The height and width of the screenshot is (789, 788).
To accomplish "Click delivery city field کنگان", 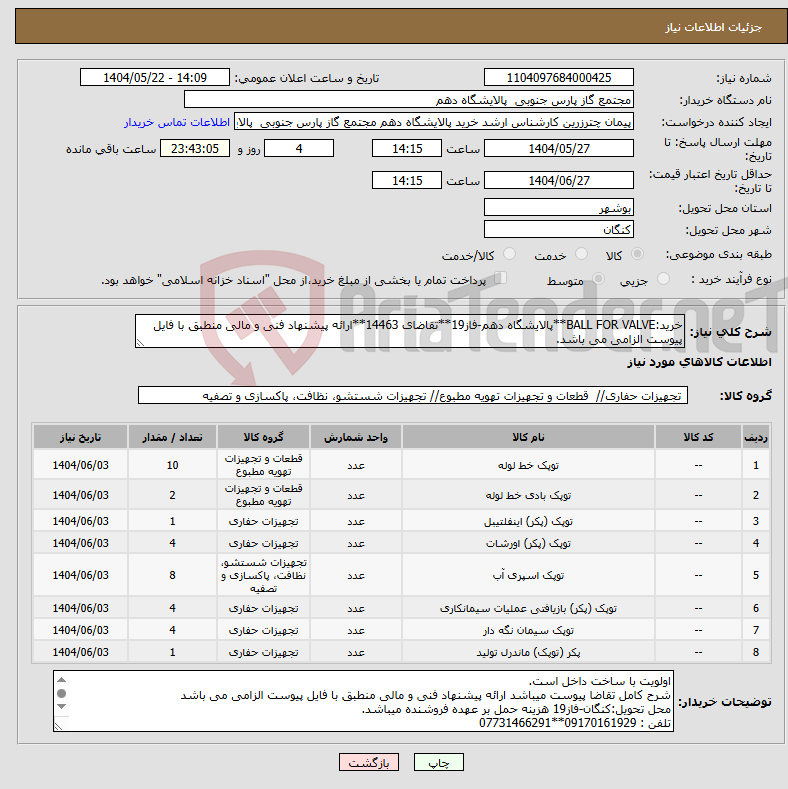I will click(559, 229).
